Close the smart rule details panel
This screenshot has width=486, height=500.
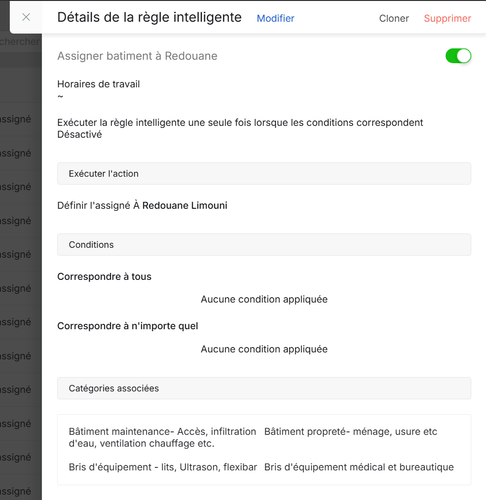coord(26,17)
